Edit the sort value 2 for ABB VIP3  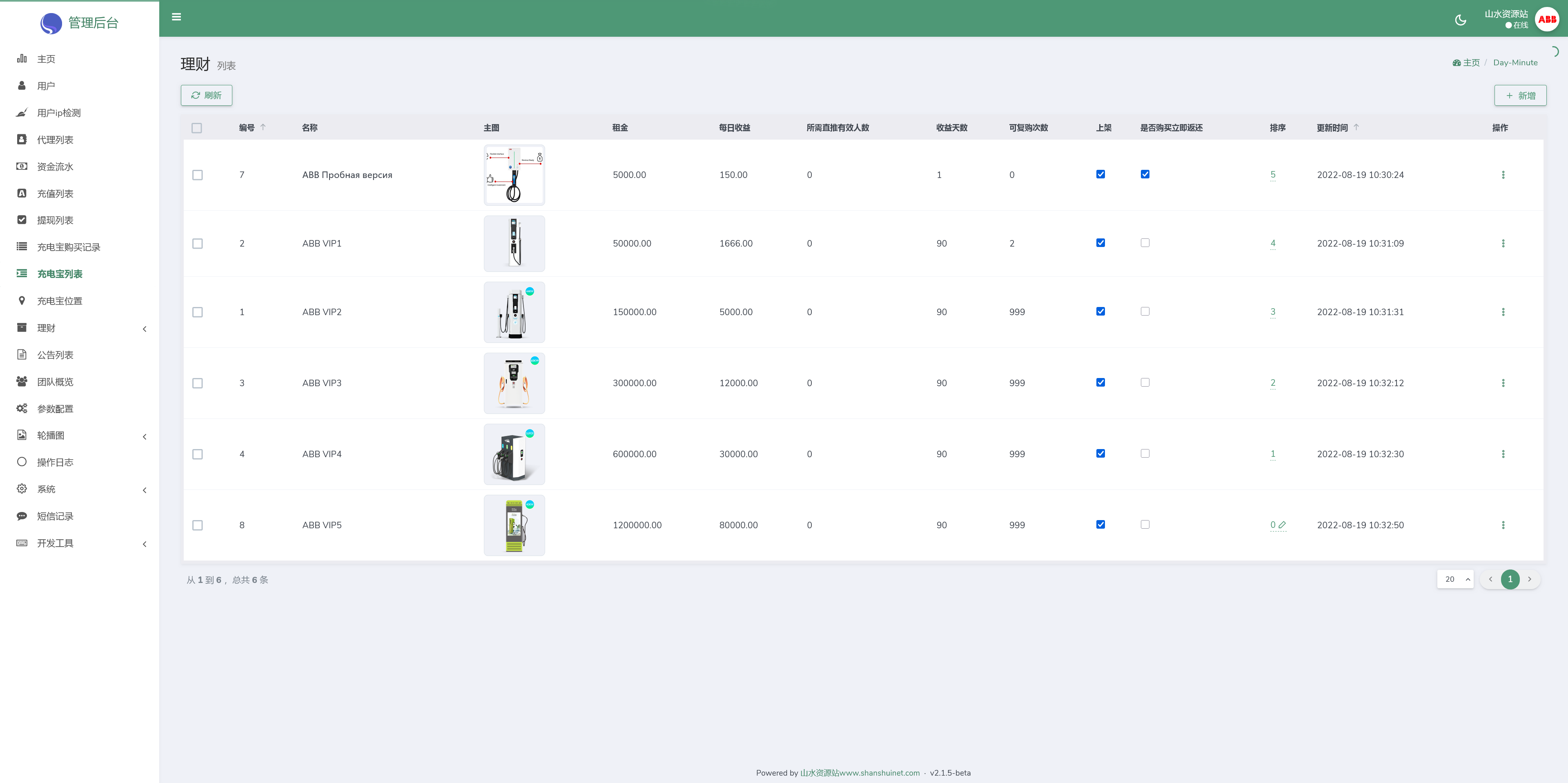1273,383
